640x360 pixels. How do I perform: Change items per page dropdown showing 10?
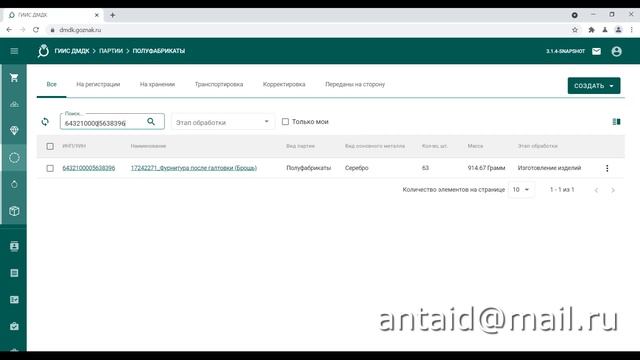tap(521, 190)
